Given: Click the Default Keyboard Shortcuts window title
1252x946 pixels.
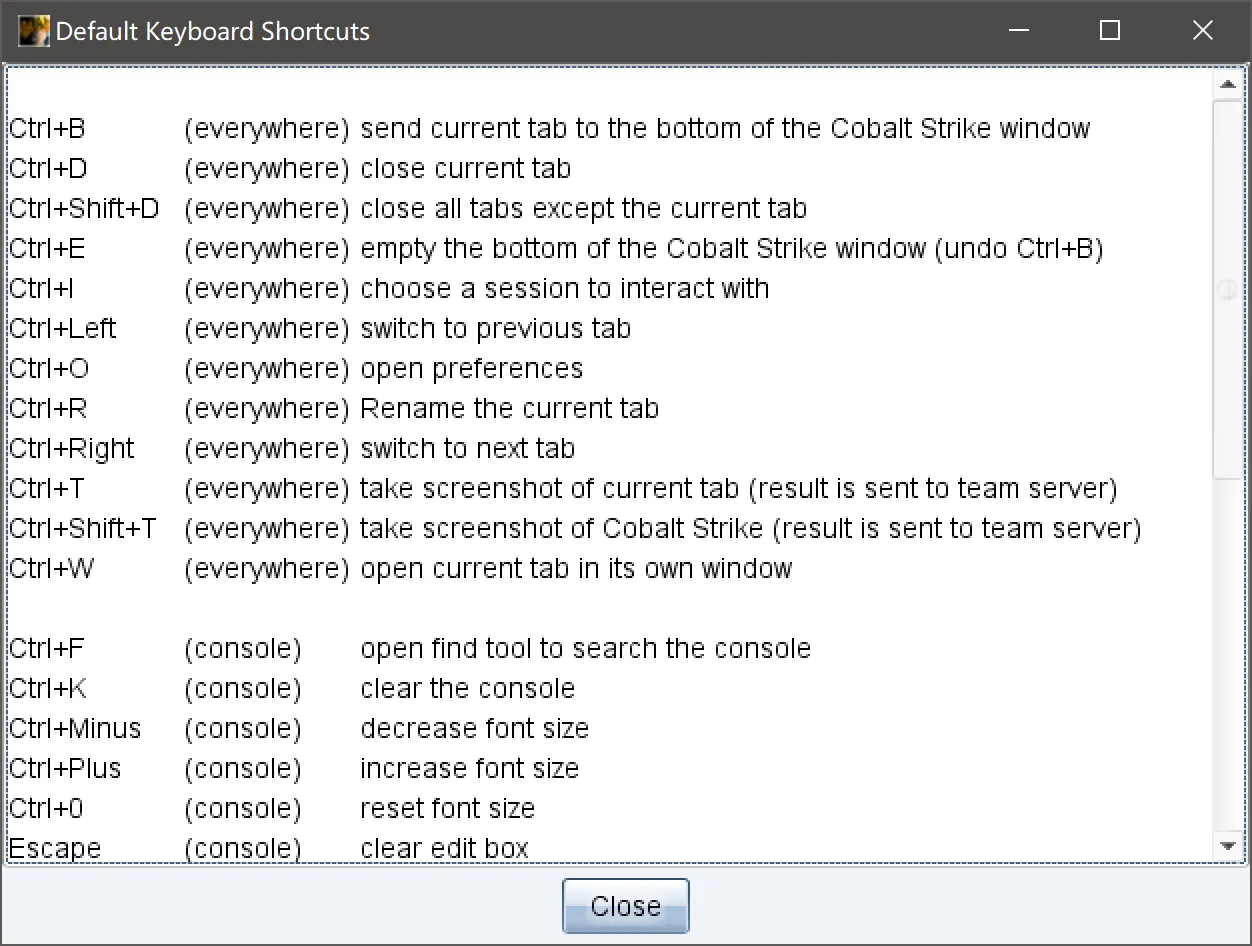Looking at the screenshot, I should pos(212,31).
